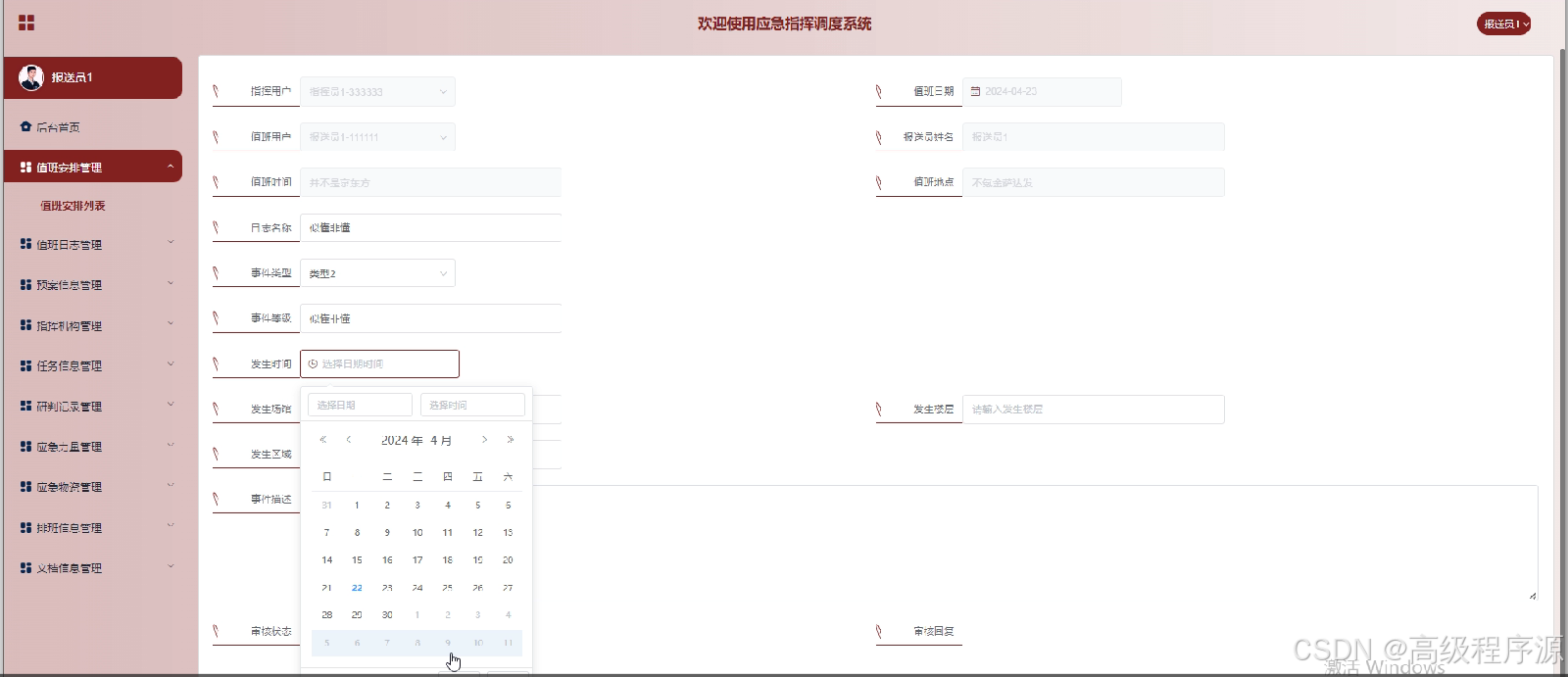Viewport: 1568px width, 677px height.
Task: Expand the 研判记录管理 chevron
Action: (171, 404)
